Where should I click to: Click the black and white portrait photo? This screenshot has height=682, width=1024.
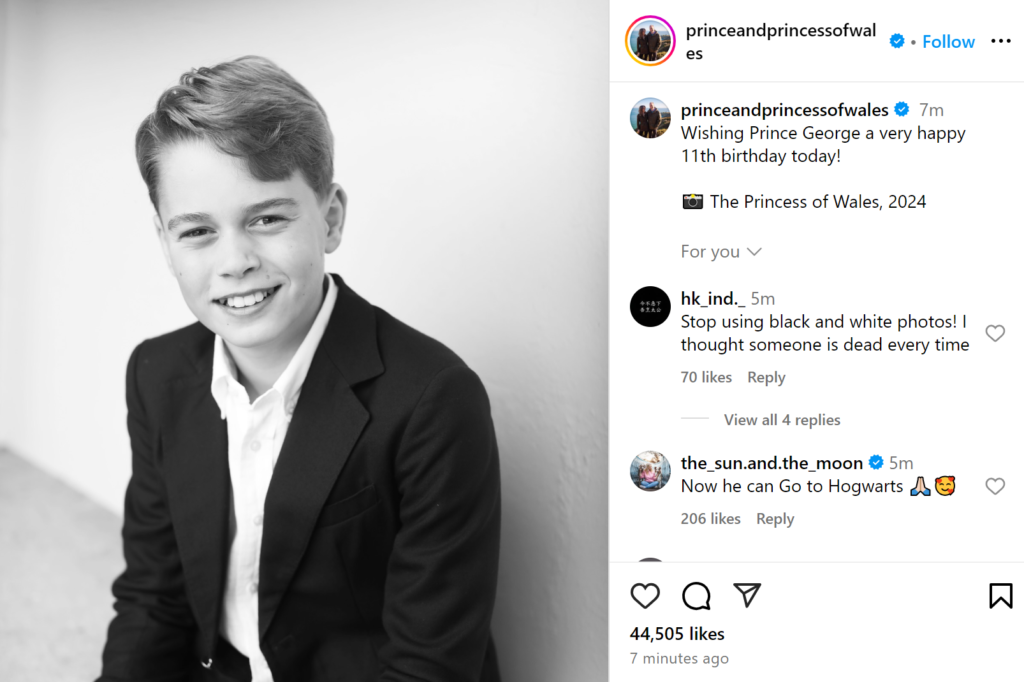[304, 341]
